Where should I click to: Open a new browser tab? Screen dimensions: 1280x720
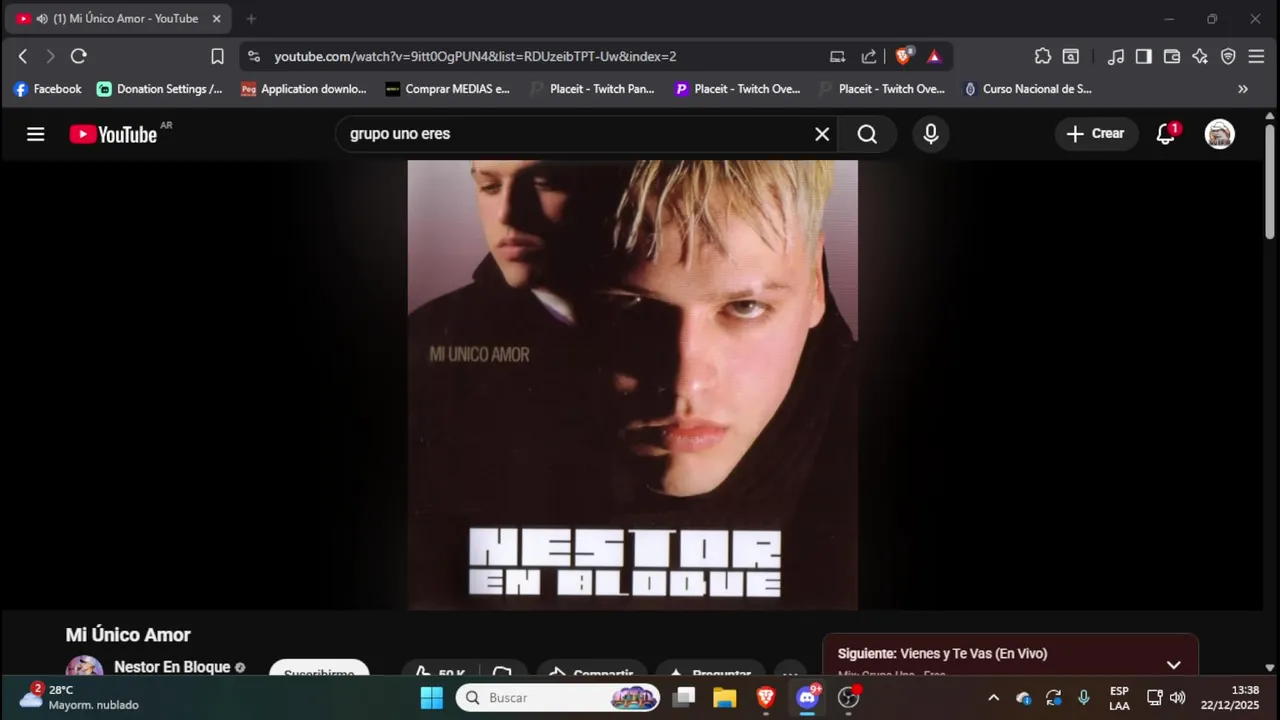coord(251,19)
